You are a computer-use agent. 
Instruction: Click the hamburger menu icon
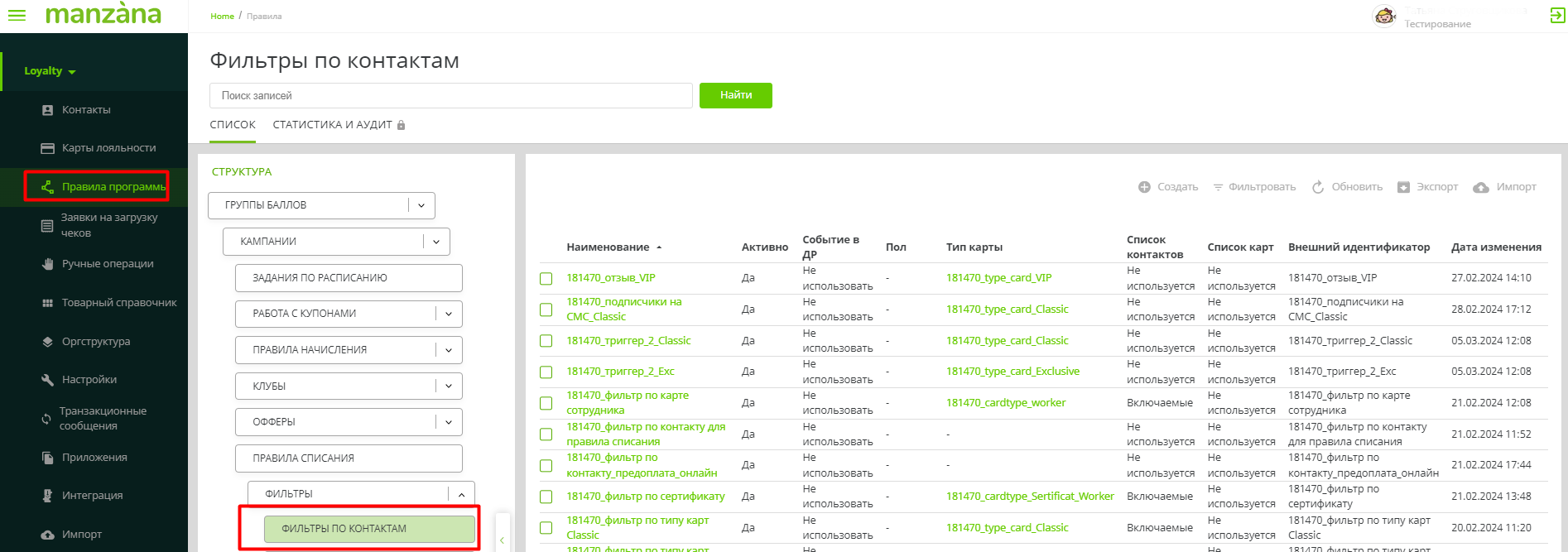17,15
